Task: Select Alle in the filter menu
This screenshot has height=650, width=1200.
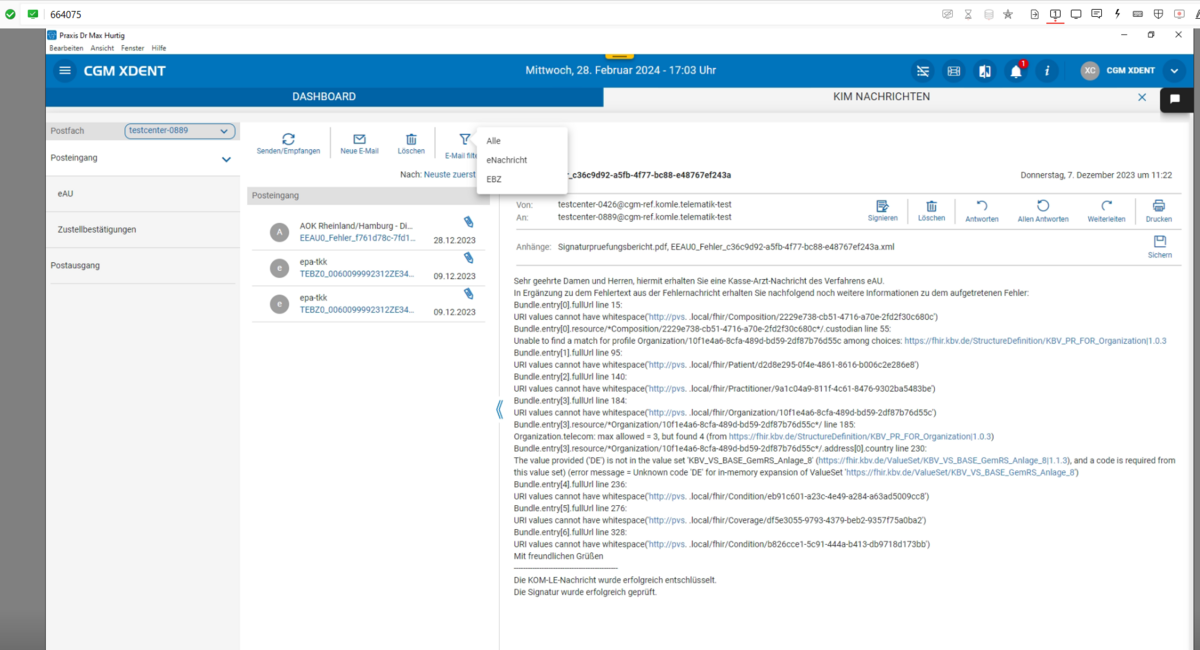Action: click(x=493, y=141)
